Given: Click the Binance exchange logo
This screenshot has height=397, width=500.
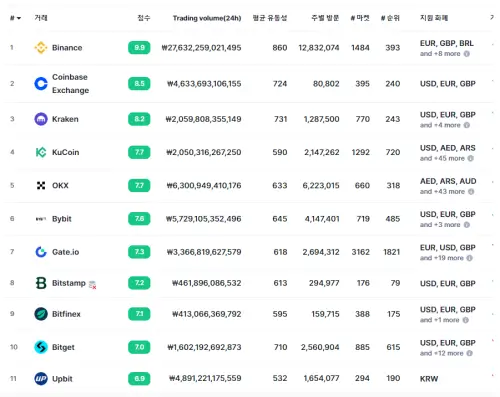Looking at the screenshot, I should (x=41, y=48).
